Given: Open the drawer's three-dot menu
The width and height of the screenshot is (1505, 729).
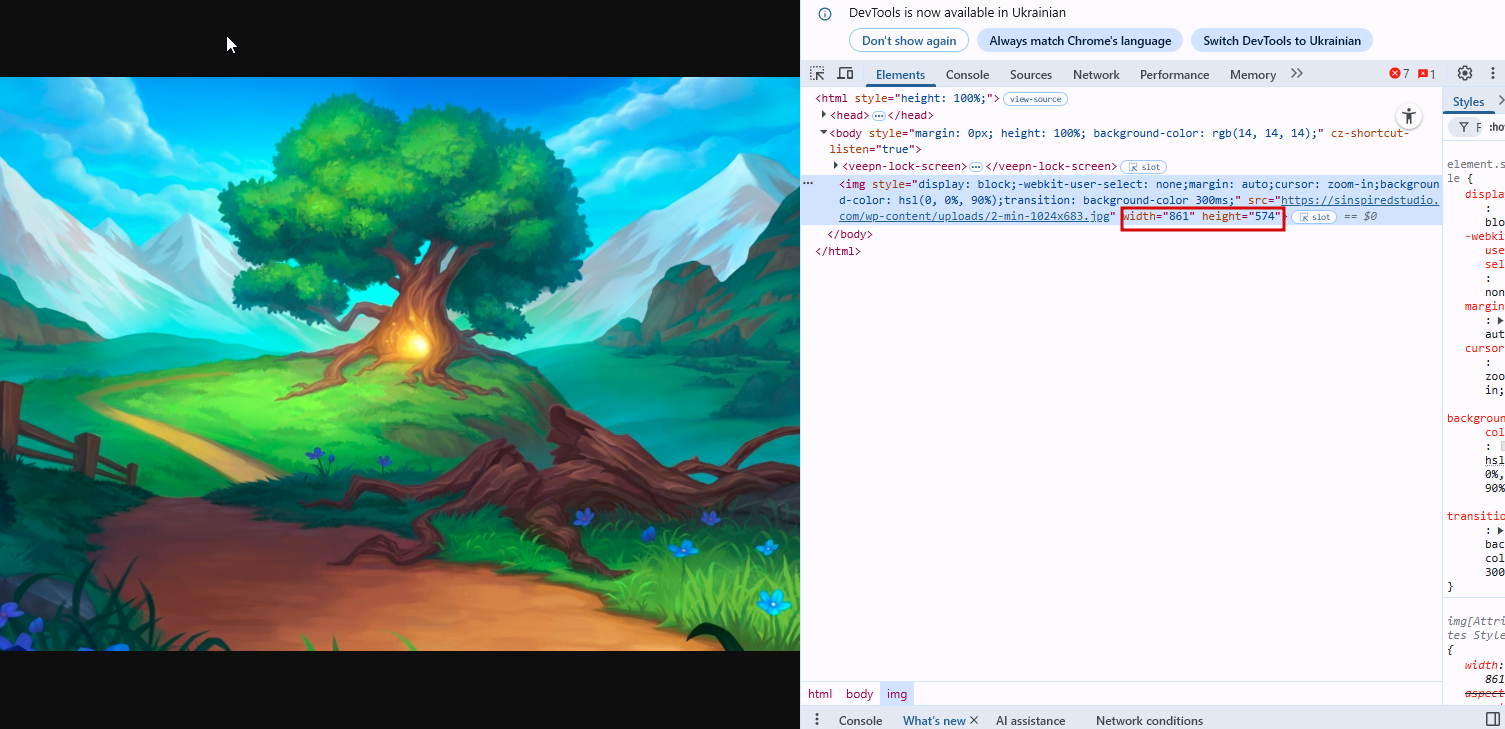Looking at the screenshot, I should click(x=817, y=720).
